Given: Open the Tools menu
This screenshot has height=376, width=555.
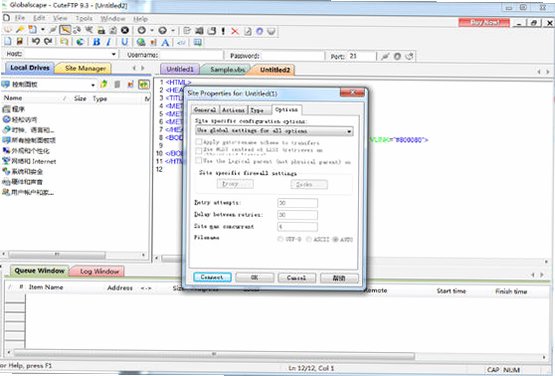Looking at the screenshot, I should point(84,18).
